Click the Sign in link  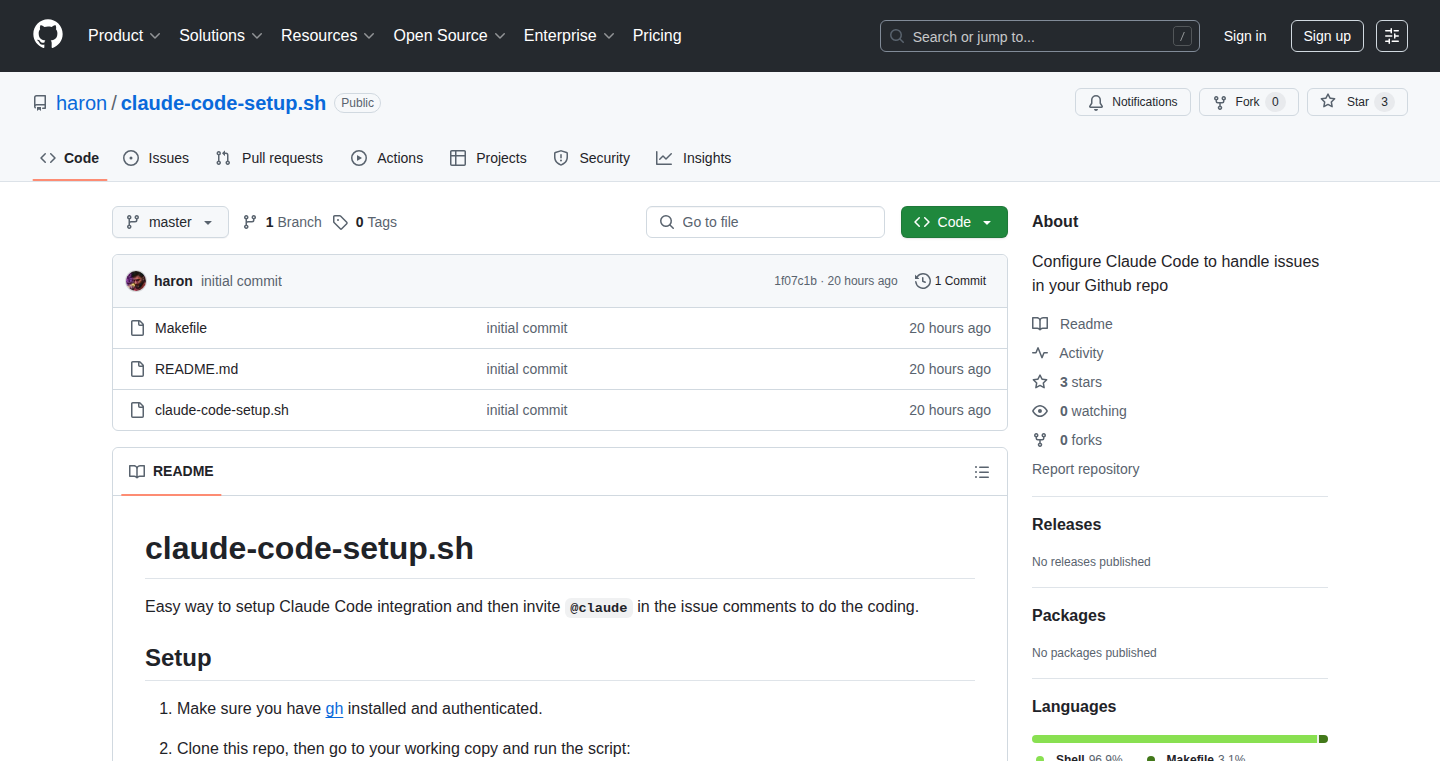pos(1245,36)
